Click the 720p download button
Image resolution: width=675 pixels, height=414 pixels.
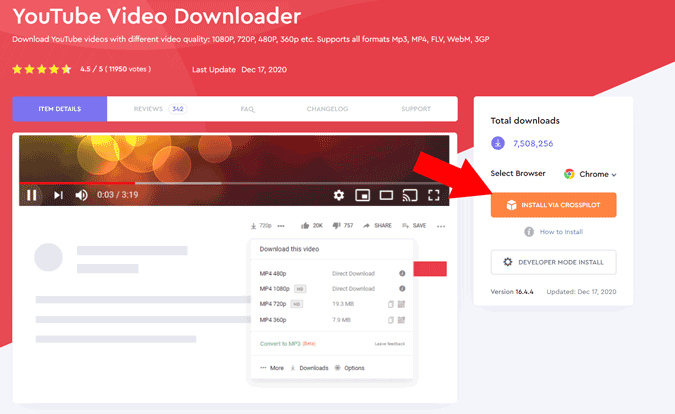[261, 226]
